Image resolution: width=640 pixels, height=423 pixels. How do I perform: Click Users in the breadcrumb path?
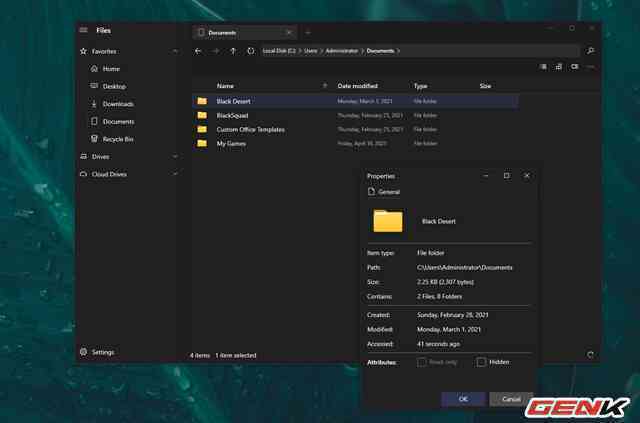[310, 51]
